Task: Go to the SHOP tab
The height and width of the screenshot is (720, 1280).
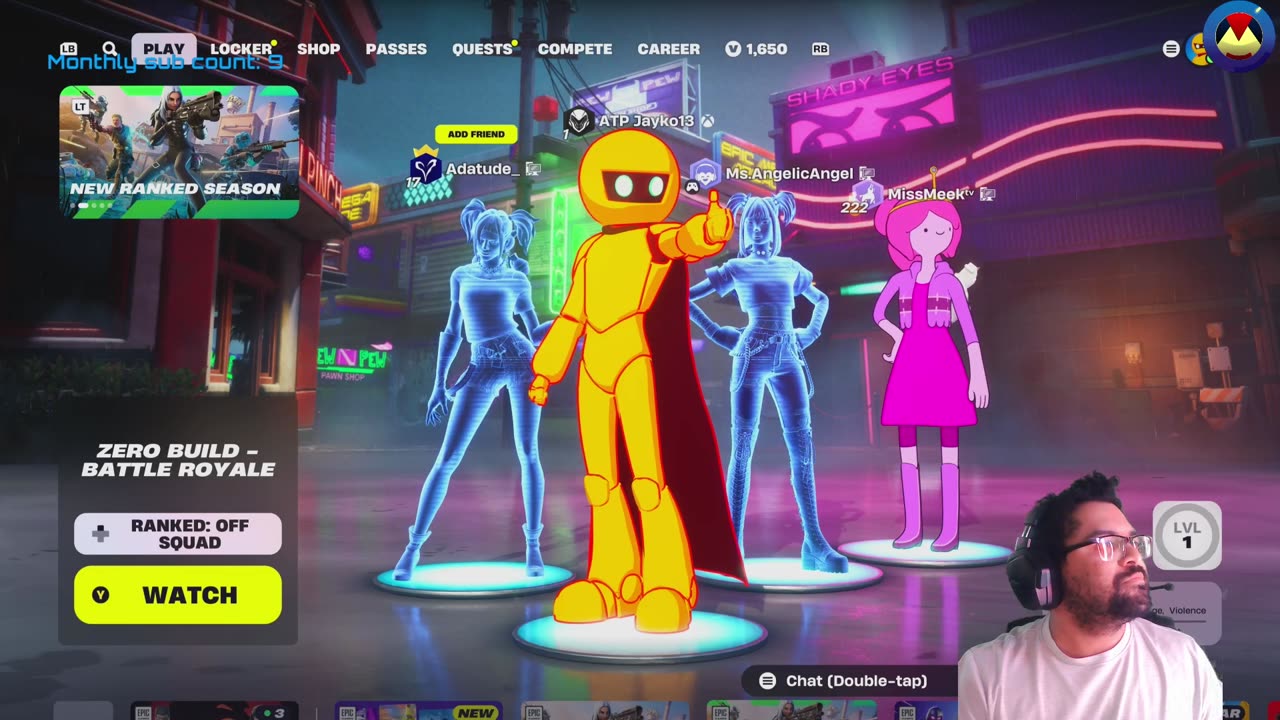Action: [x=318, y=49]
